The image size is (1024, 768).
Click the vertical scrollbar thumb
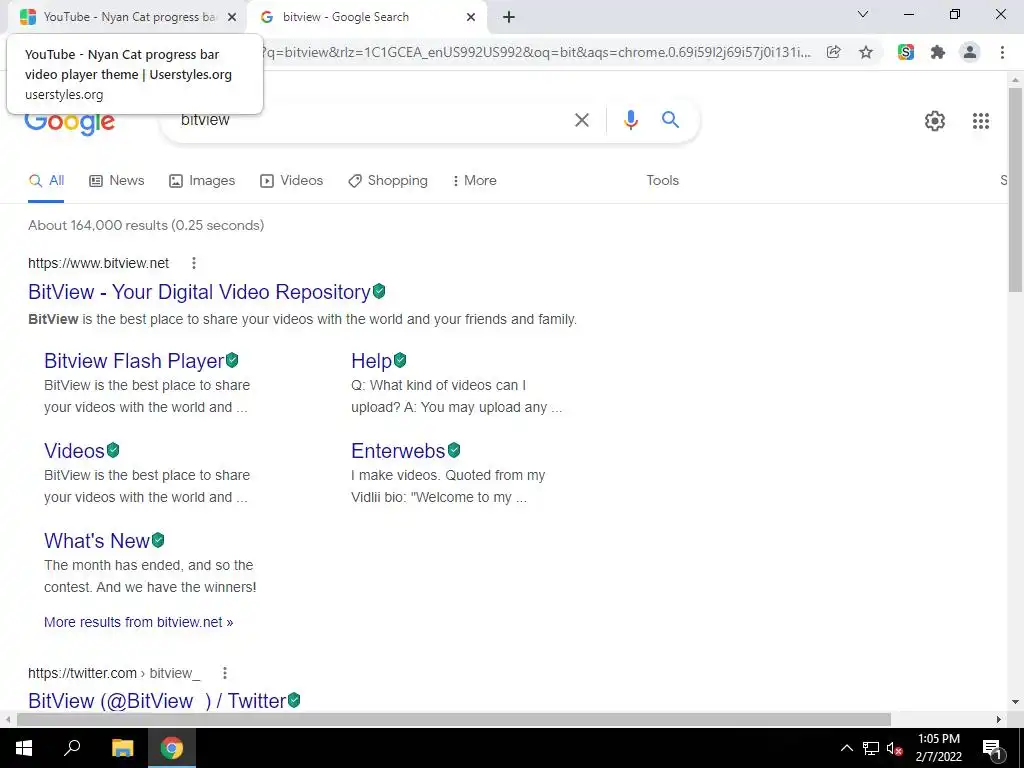1015,189
